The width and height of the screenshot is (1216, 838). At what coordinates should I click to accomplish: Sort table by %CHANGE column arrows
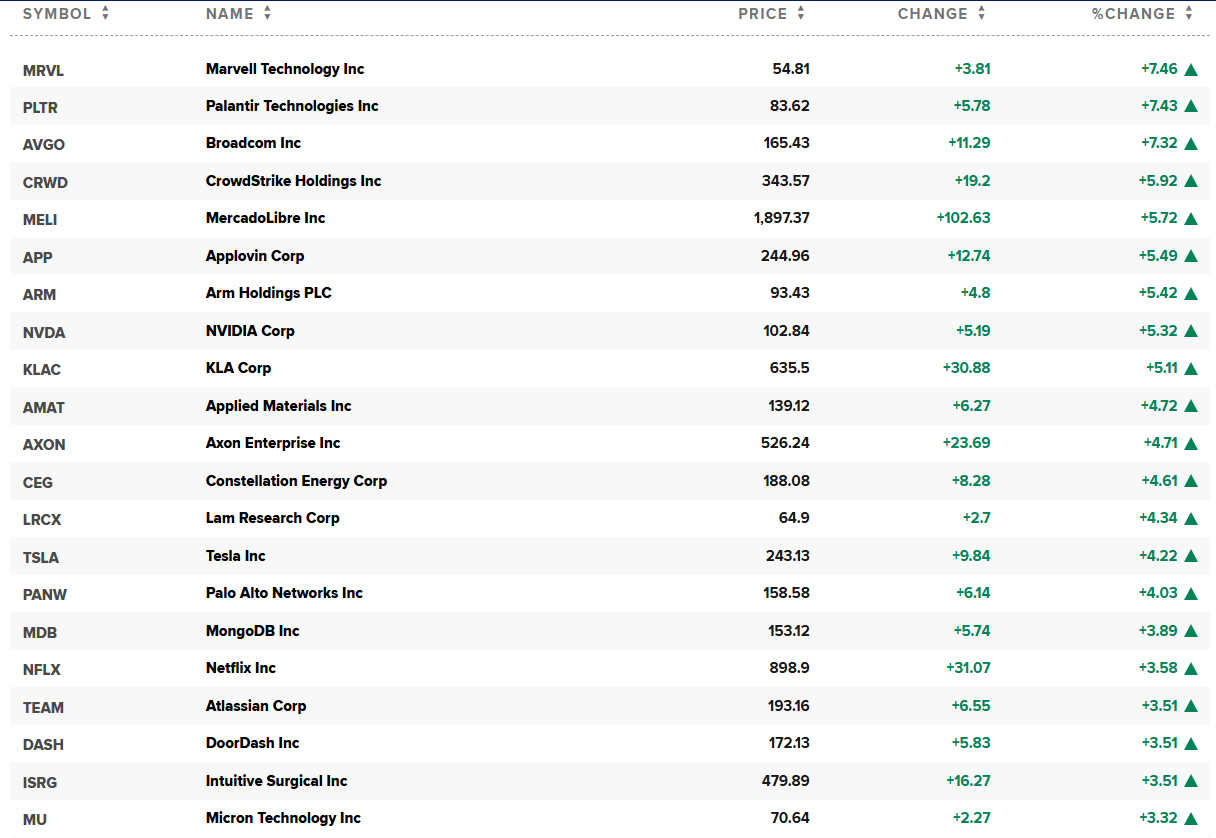coord(1189,14)
